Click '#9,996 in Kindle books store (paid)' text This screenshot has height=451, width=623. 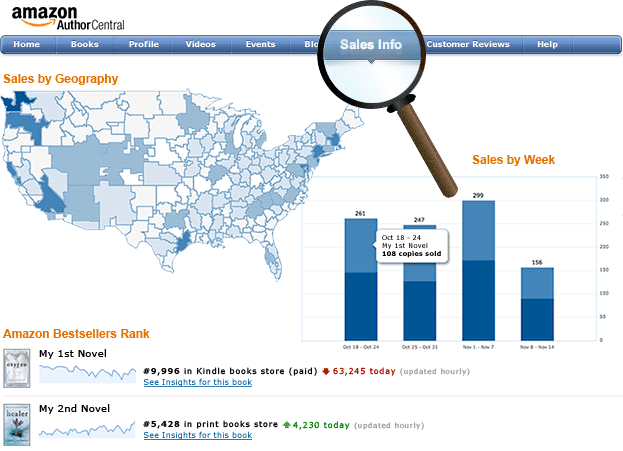pyautogui.click(x=230, y=371)
